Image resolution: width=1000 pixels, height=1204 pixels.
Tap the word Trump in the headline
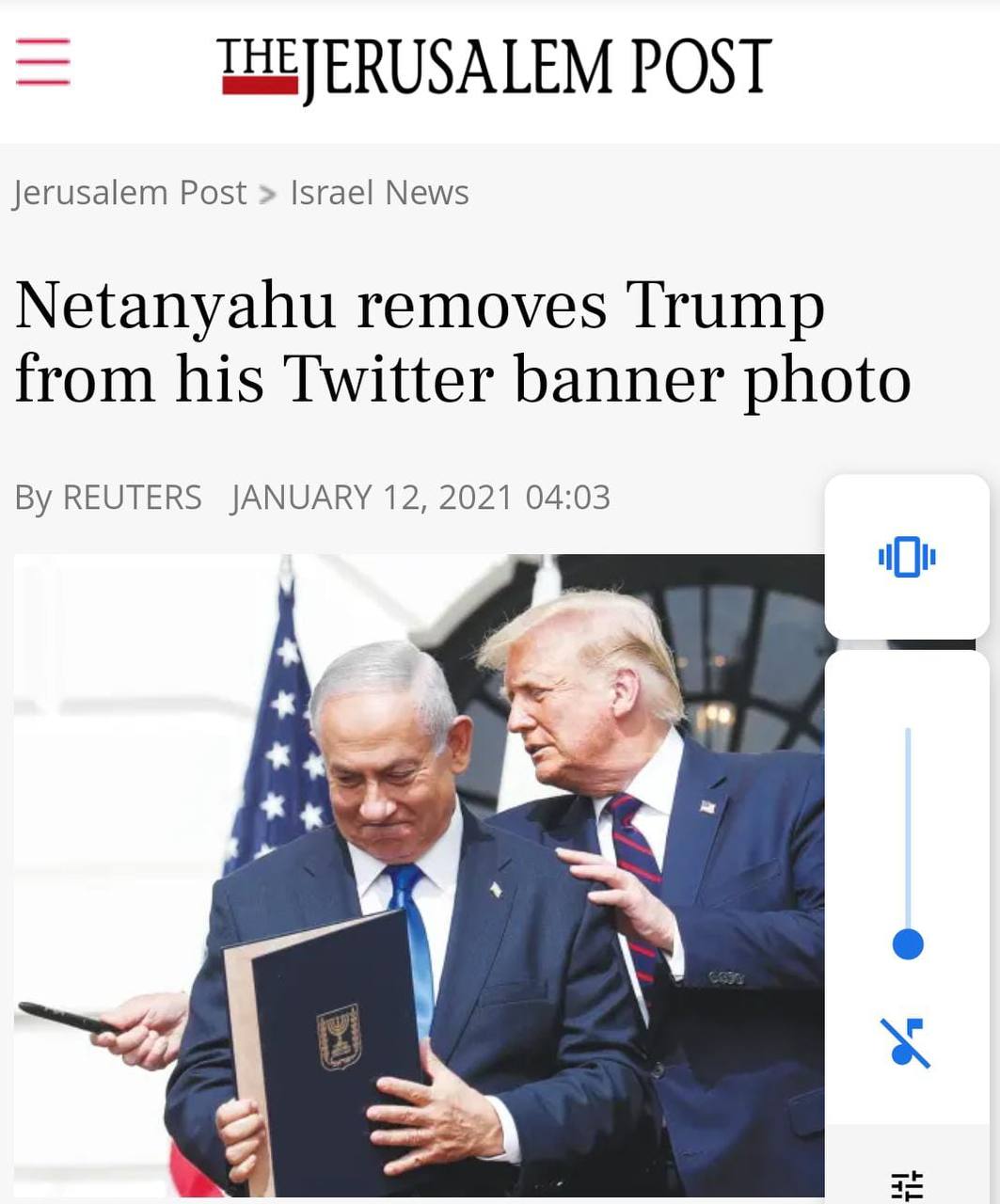(726, 306)
